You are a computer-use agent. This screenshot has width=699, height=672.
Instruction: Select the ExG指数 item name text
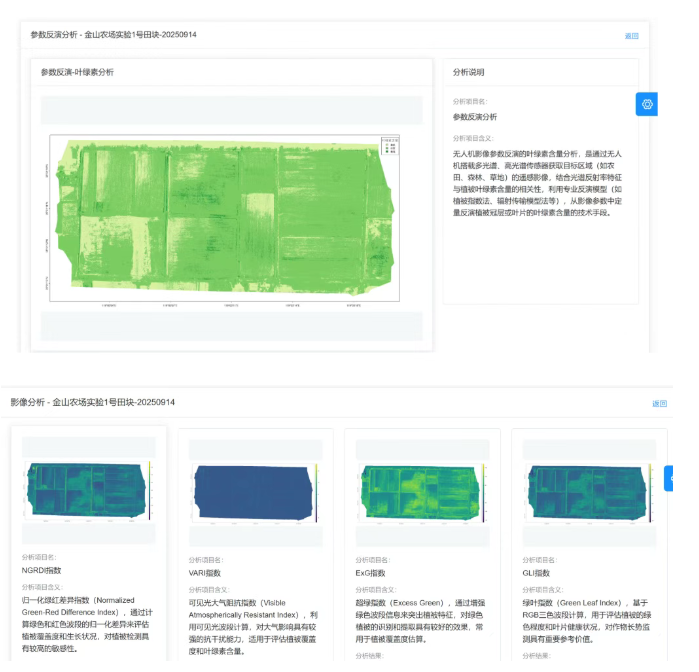(370, 573)
